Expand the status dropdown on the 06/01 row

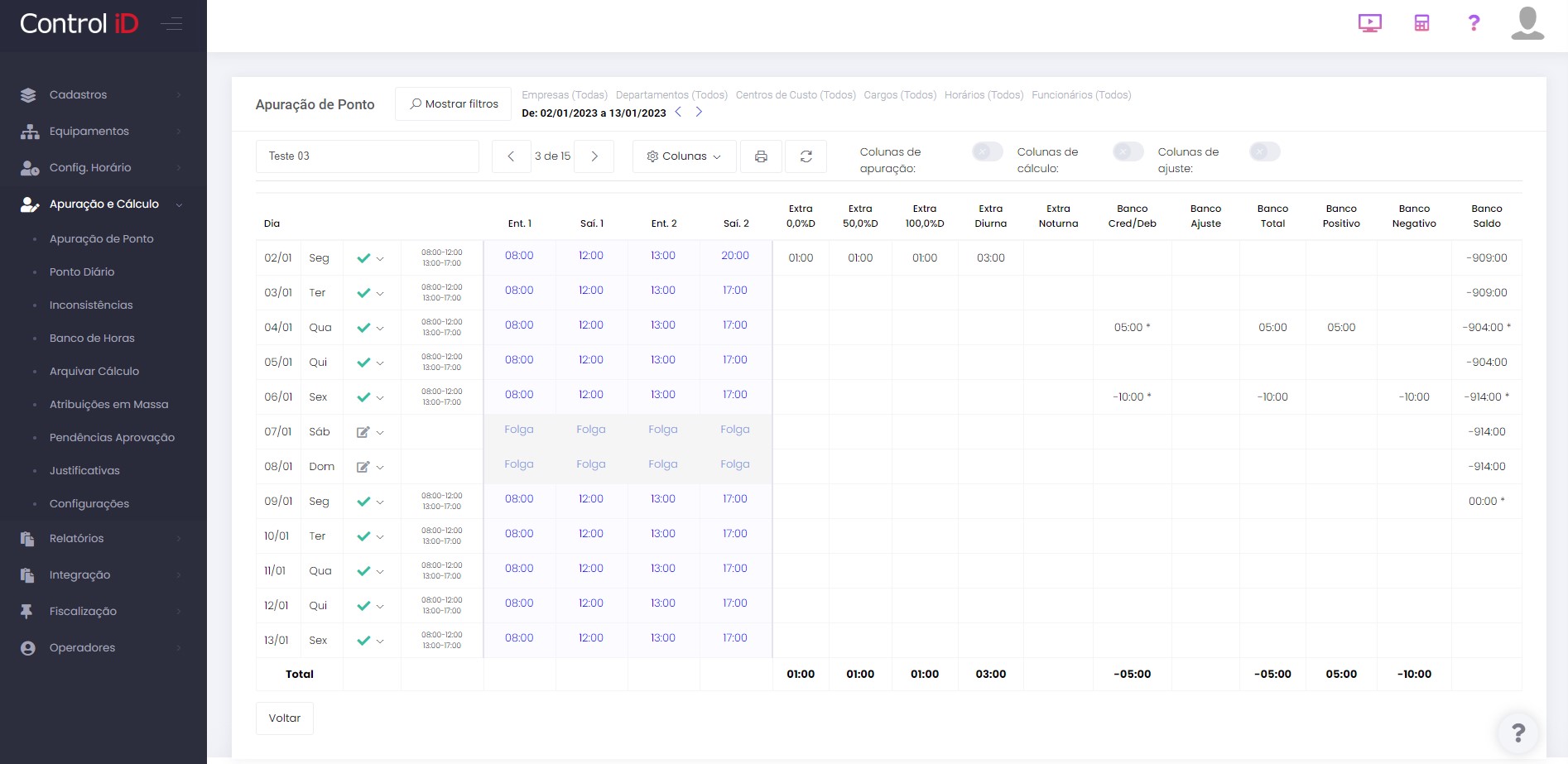pos(380,397)
